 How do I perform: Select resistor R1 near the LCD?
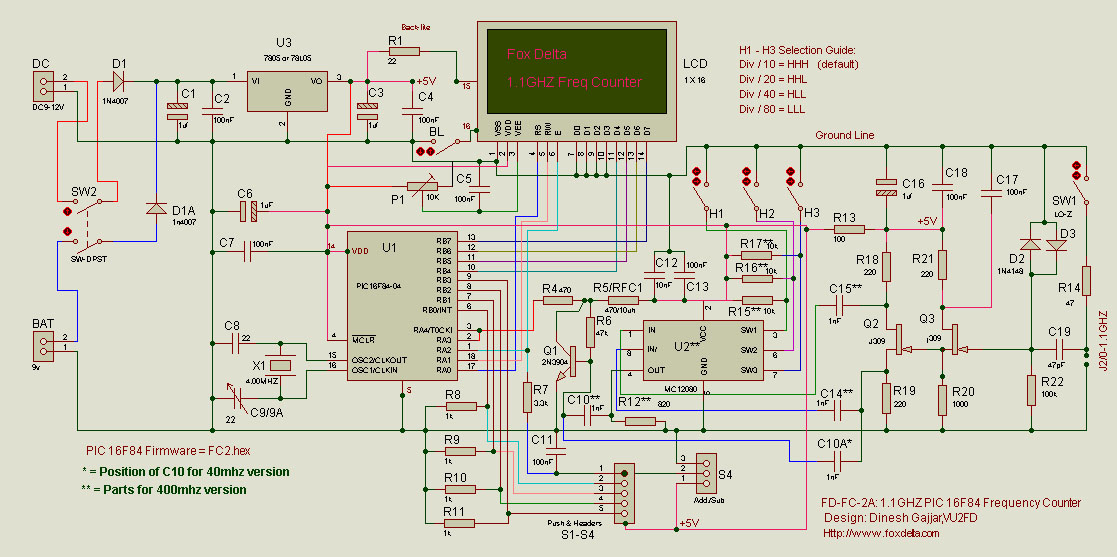pyautogui.click(x=404, y=51)
